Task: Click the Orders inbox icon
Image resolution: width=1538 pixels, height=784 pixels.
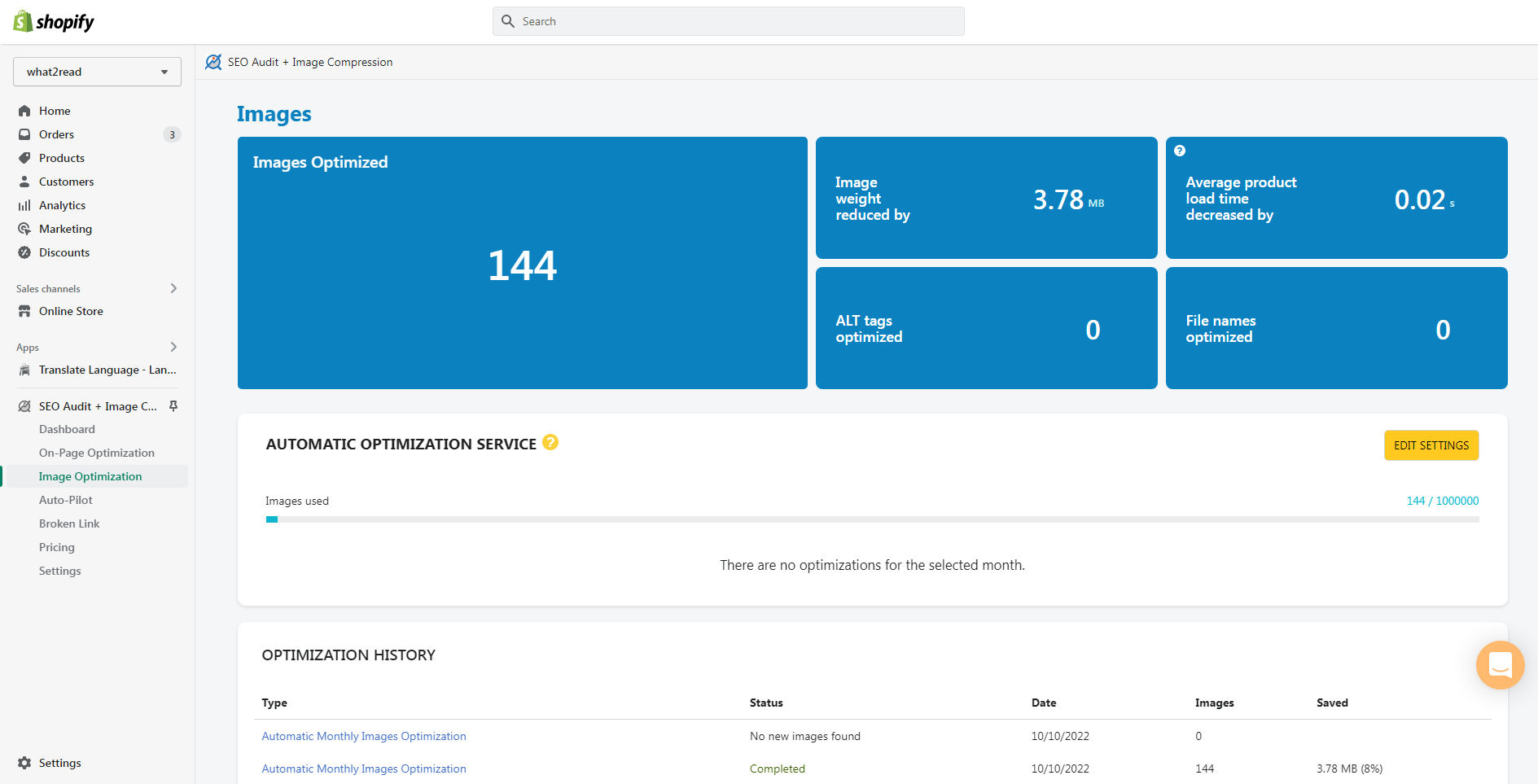Action: point(24,134)
